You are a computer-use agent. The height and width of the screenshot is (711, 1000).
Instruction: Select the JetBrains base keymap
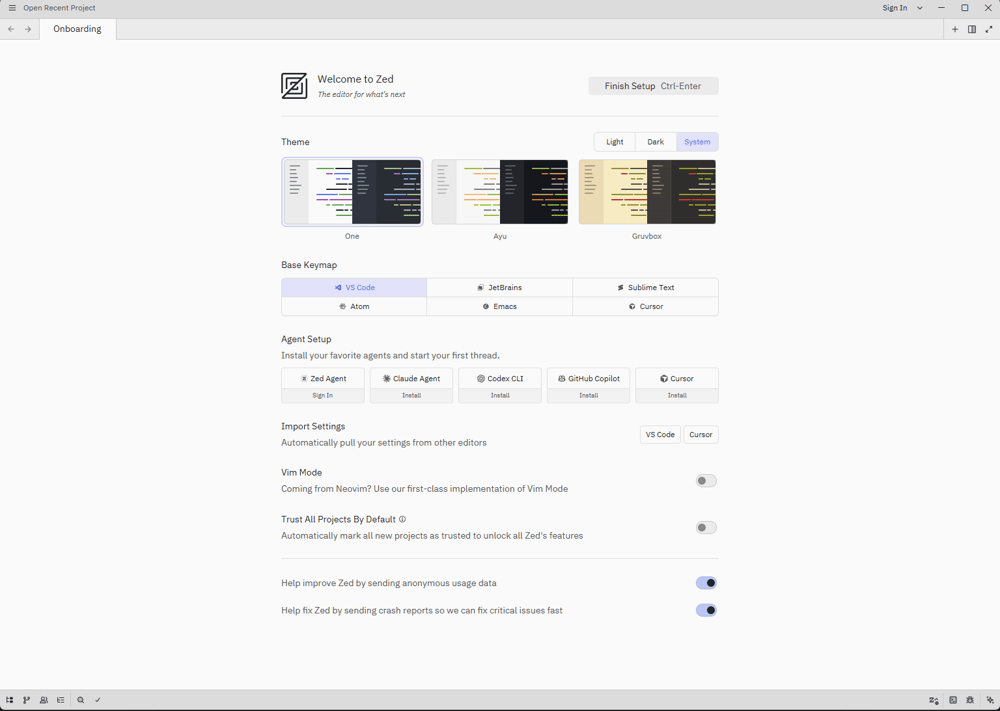(500, 287)
